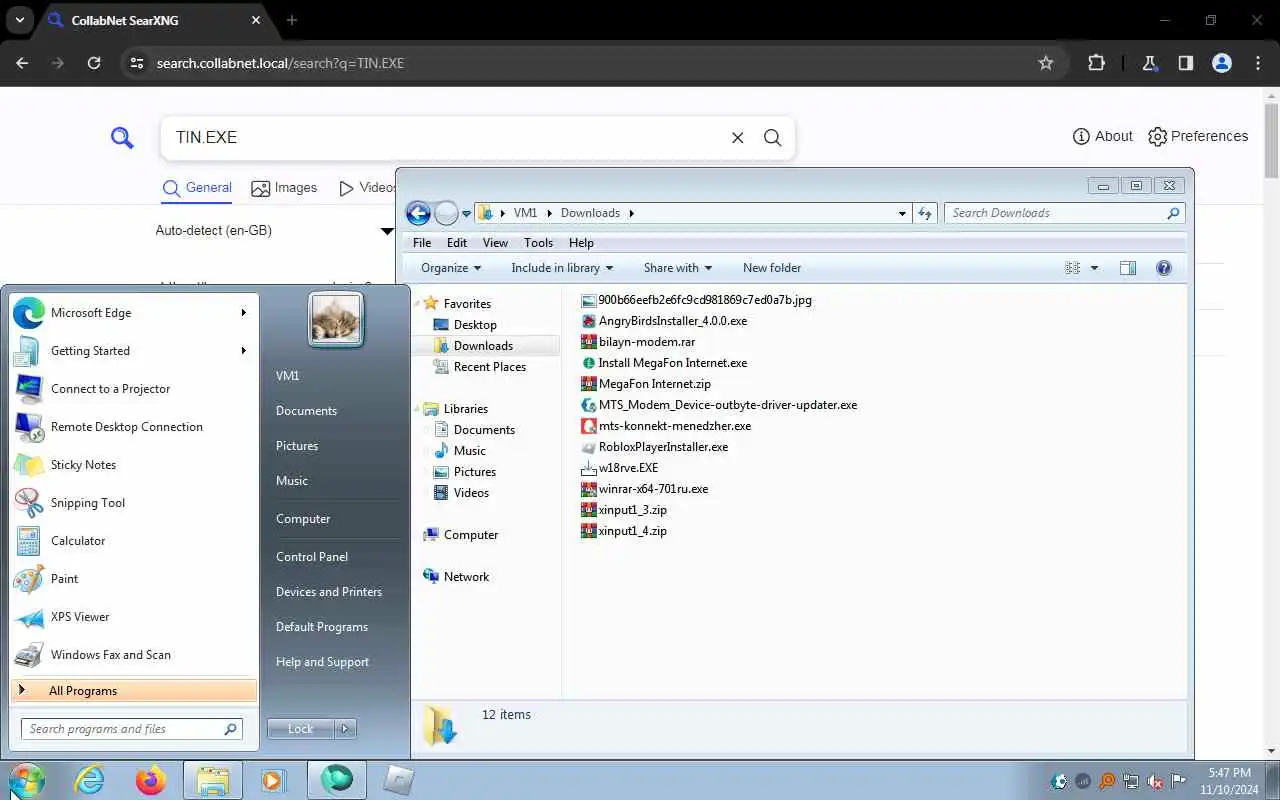Select winrar-x64-701ru.exe file
Screen dimensions: 1280x800
pos(644,489)
